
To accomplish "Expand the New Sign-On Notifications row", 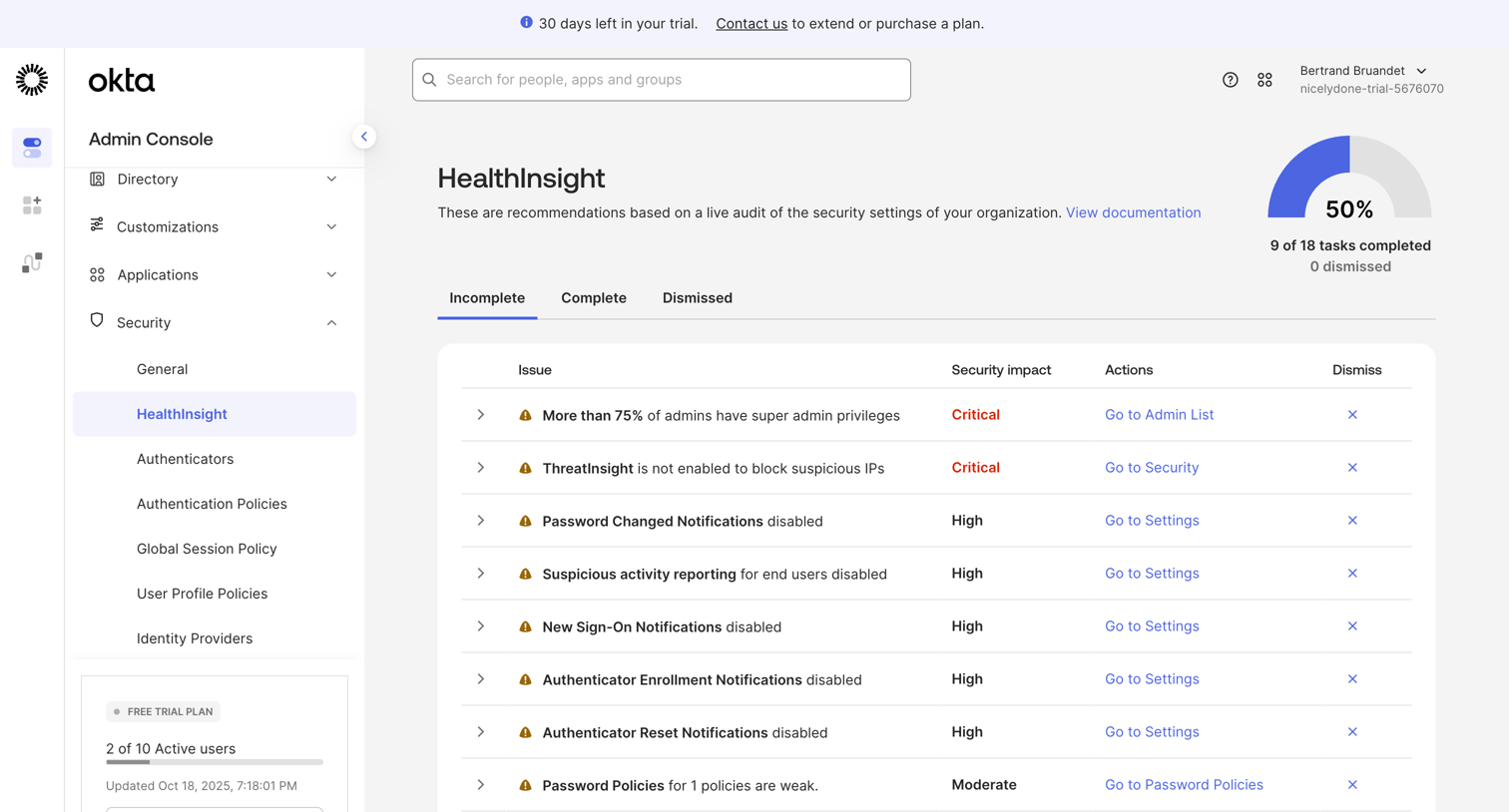I will pyautogui.click(x=481, y=626).
